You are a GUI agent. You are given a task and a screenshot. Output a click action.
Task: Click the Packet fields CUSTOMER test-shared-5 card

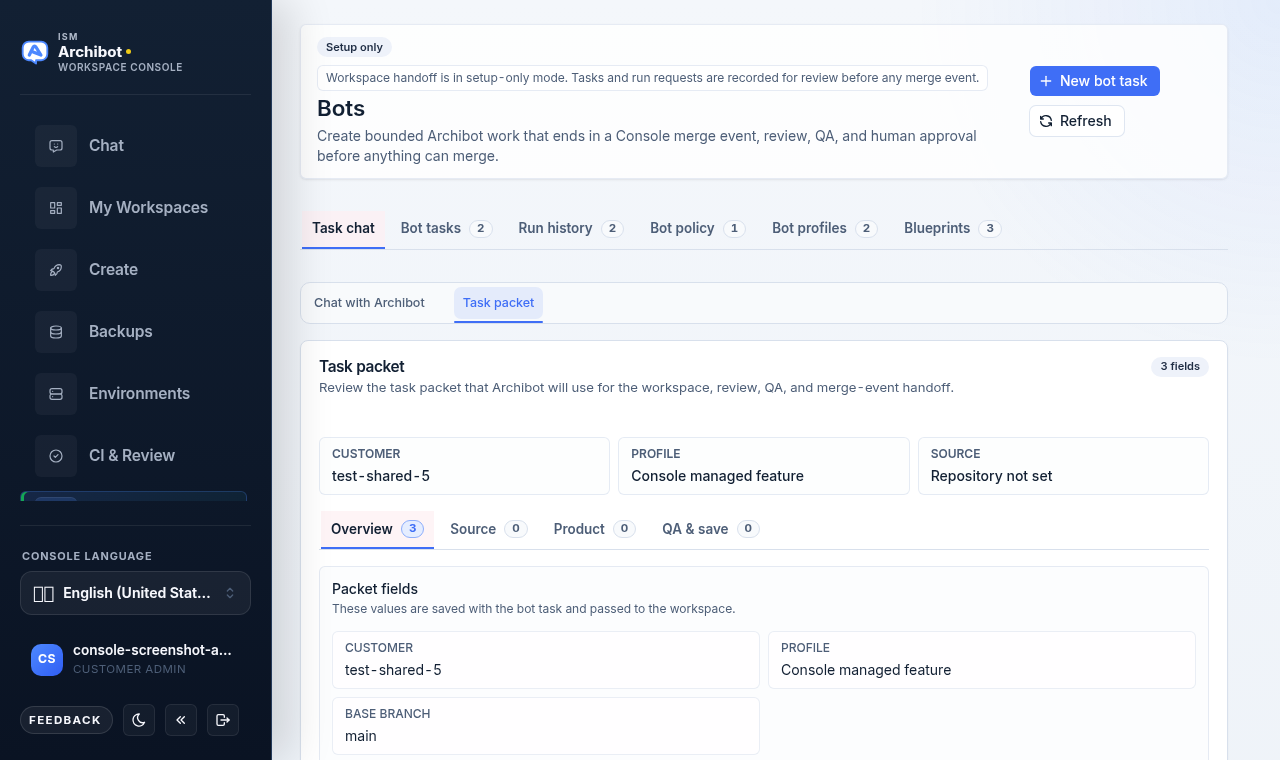tap(546, 660)
